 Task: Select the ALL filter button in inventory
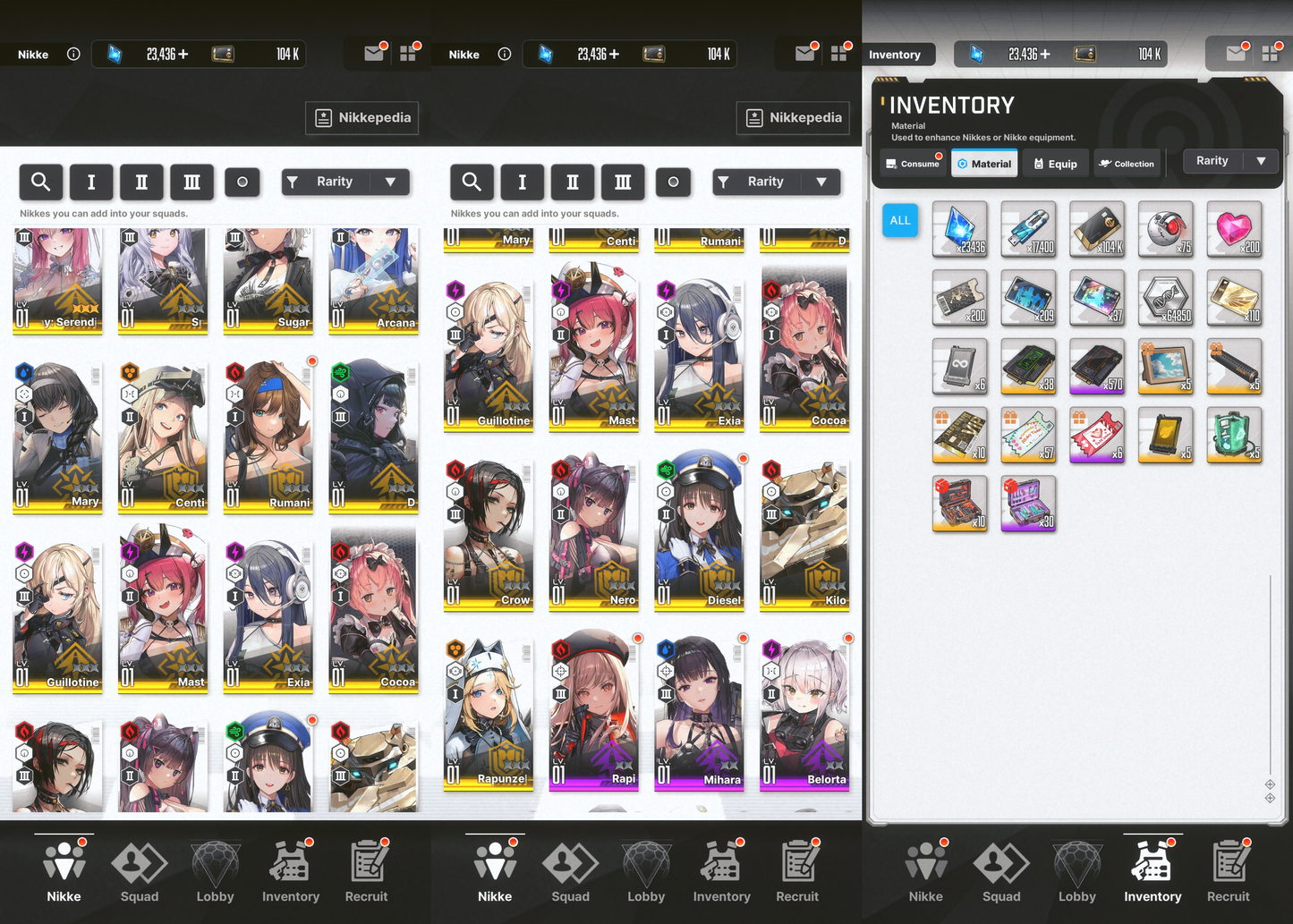(x=900, y=221)
